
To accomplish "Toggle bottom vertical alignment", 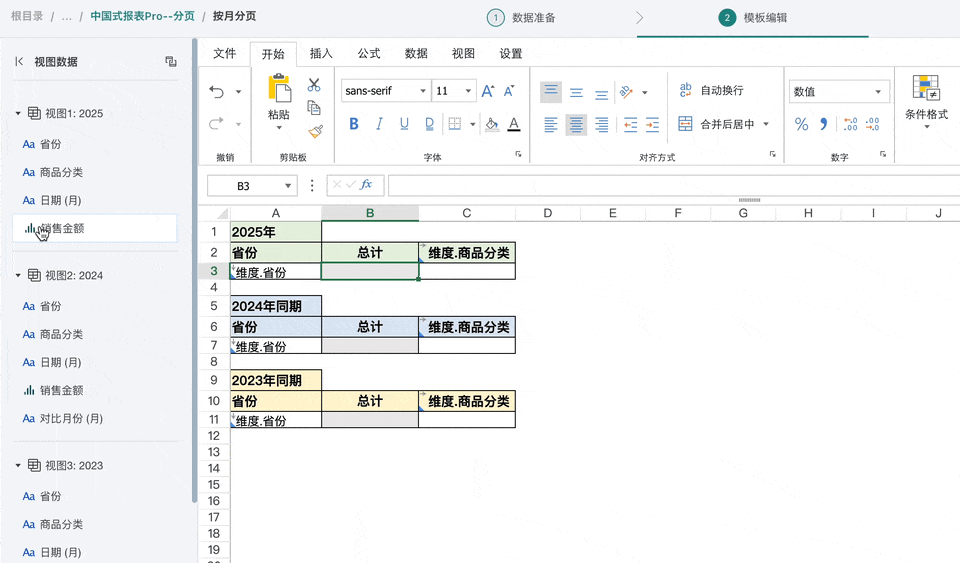I will pos(602,93).
